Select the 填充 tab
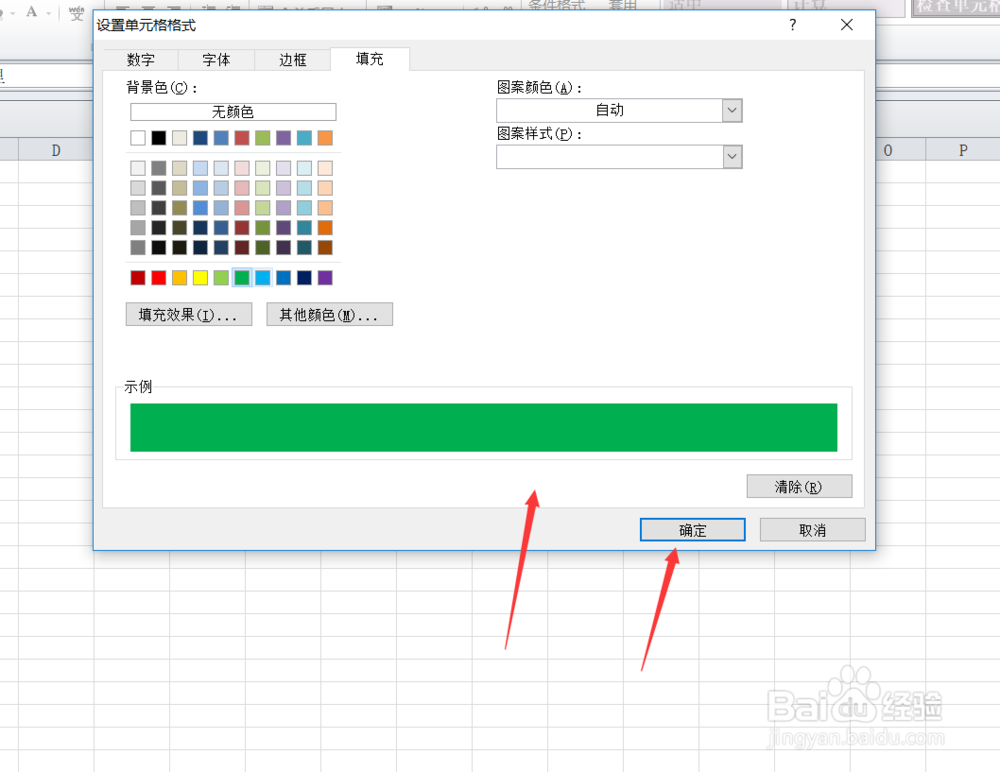Viewport: 1000px width, 772px height. coord(370,59)
